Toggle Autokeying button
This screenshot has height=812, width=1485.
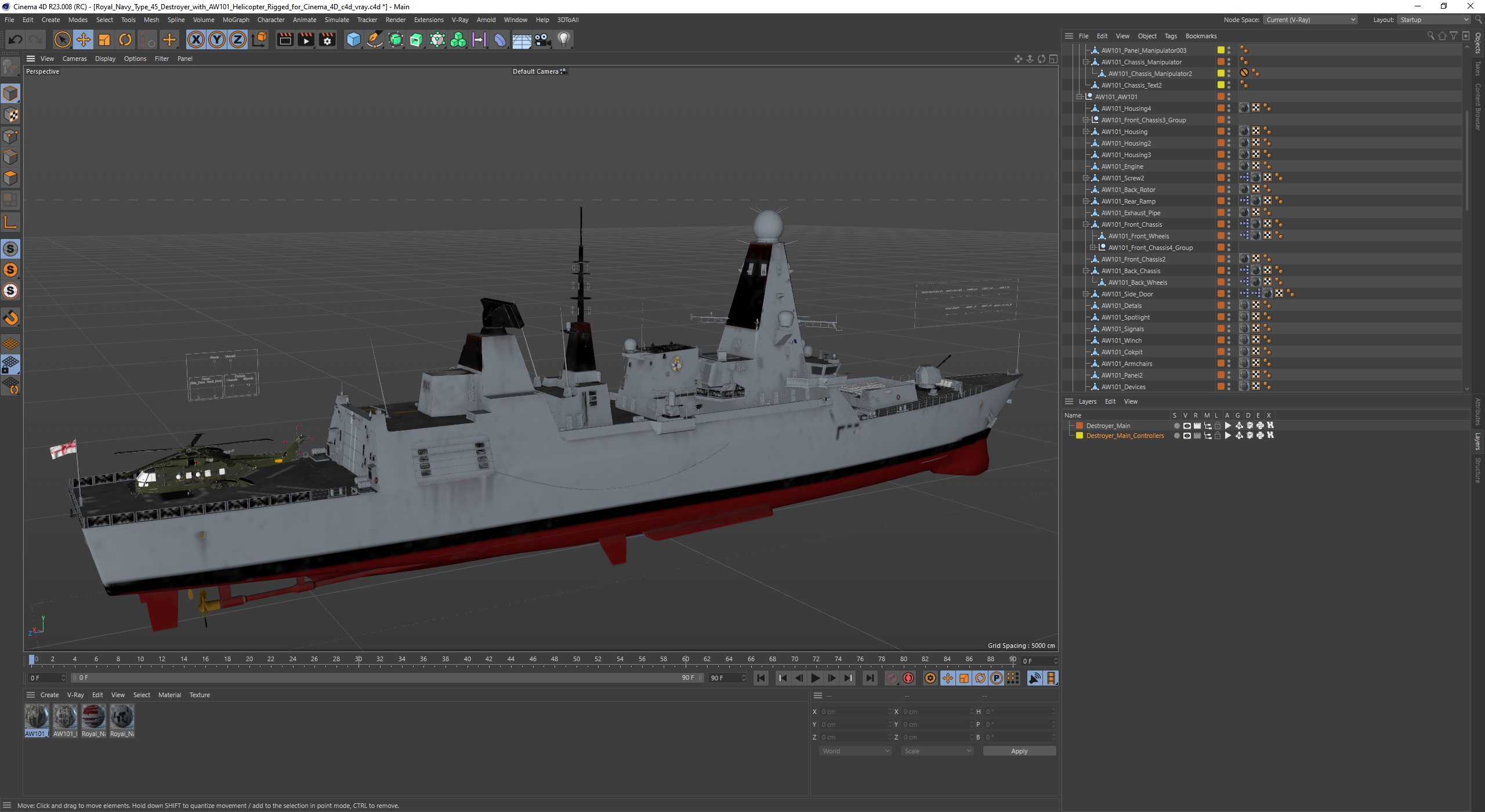pyautogui.click(x=908, y=678)
